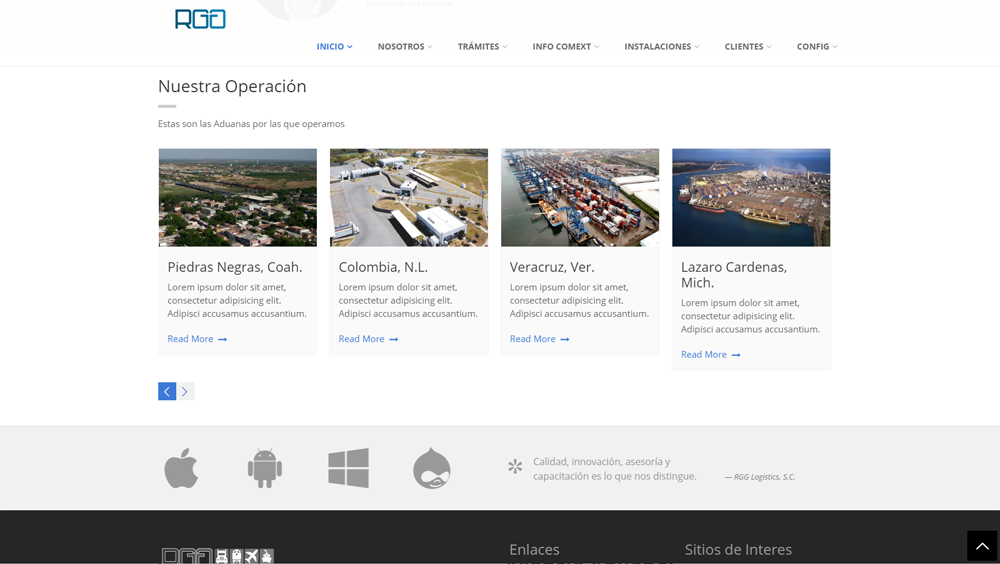This screenshot has width=1000, height=564.
Task: Open the INFO COMEXT menu
Action: point(566,47)
